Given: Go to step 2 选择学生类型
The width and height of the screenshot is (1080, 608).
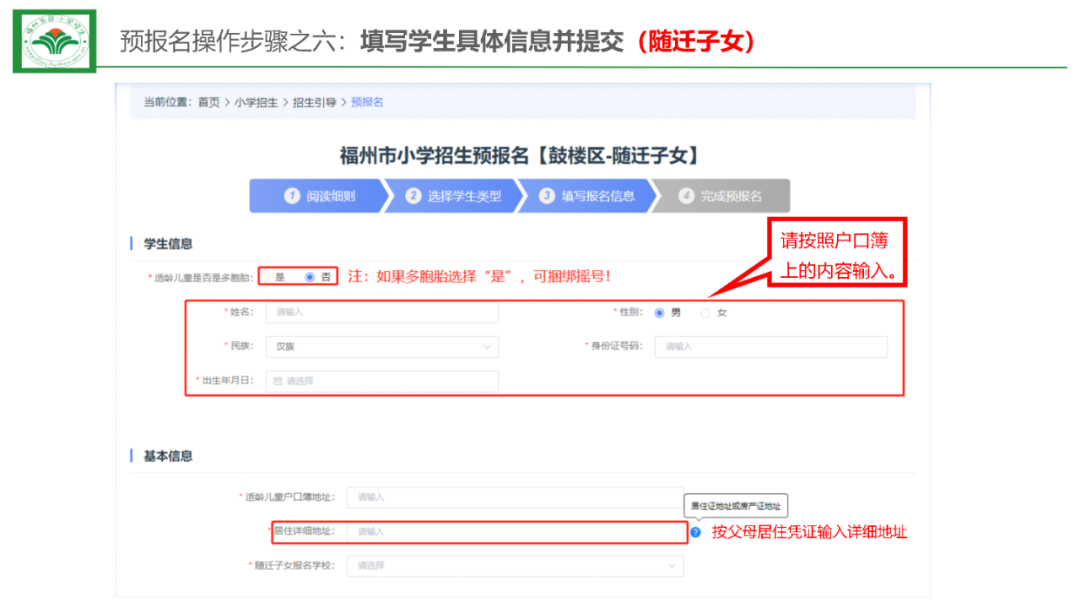Looking at the screenshot, I should [x=453, y=196].
